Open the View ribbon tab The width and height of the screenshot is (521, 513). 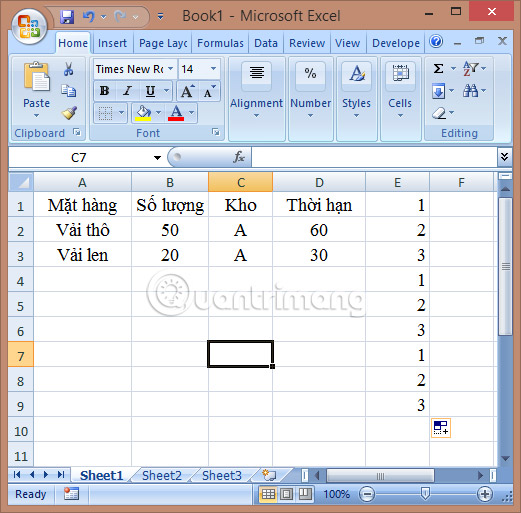(x=347, y=43)
